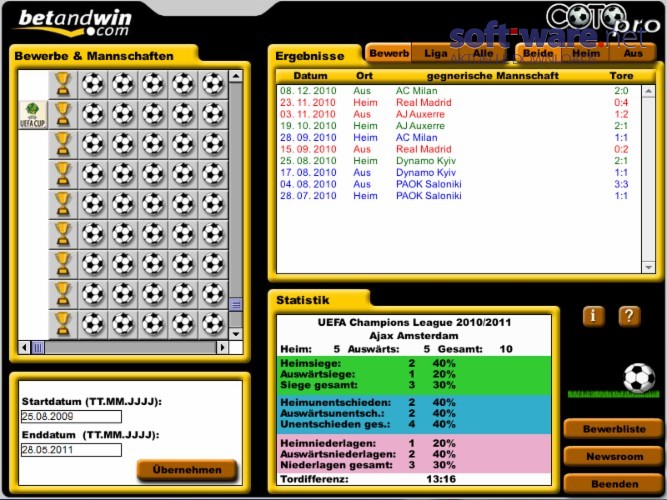
Task: Click right arrow of team grid horizontal scrollbar
Action: 222,348
